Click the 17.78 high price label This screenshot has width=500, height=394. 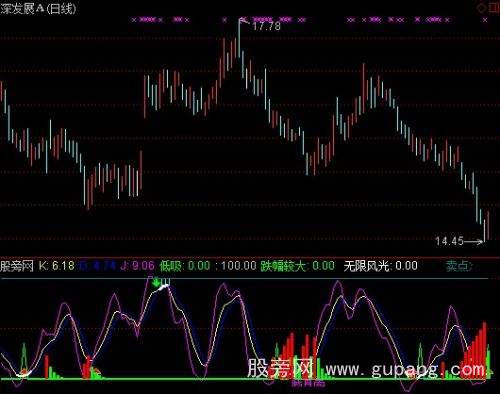(x=266, y=26)
